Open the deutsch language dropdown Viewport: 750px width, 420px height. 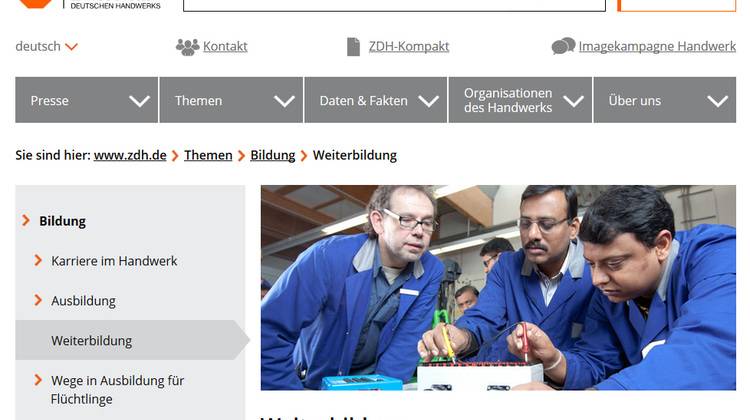46,46
